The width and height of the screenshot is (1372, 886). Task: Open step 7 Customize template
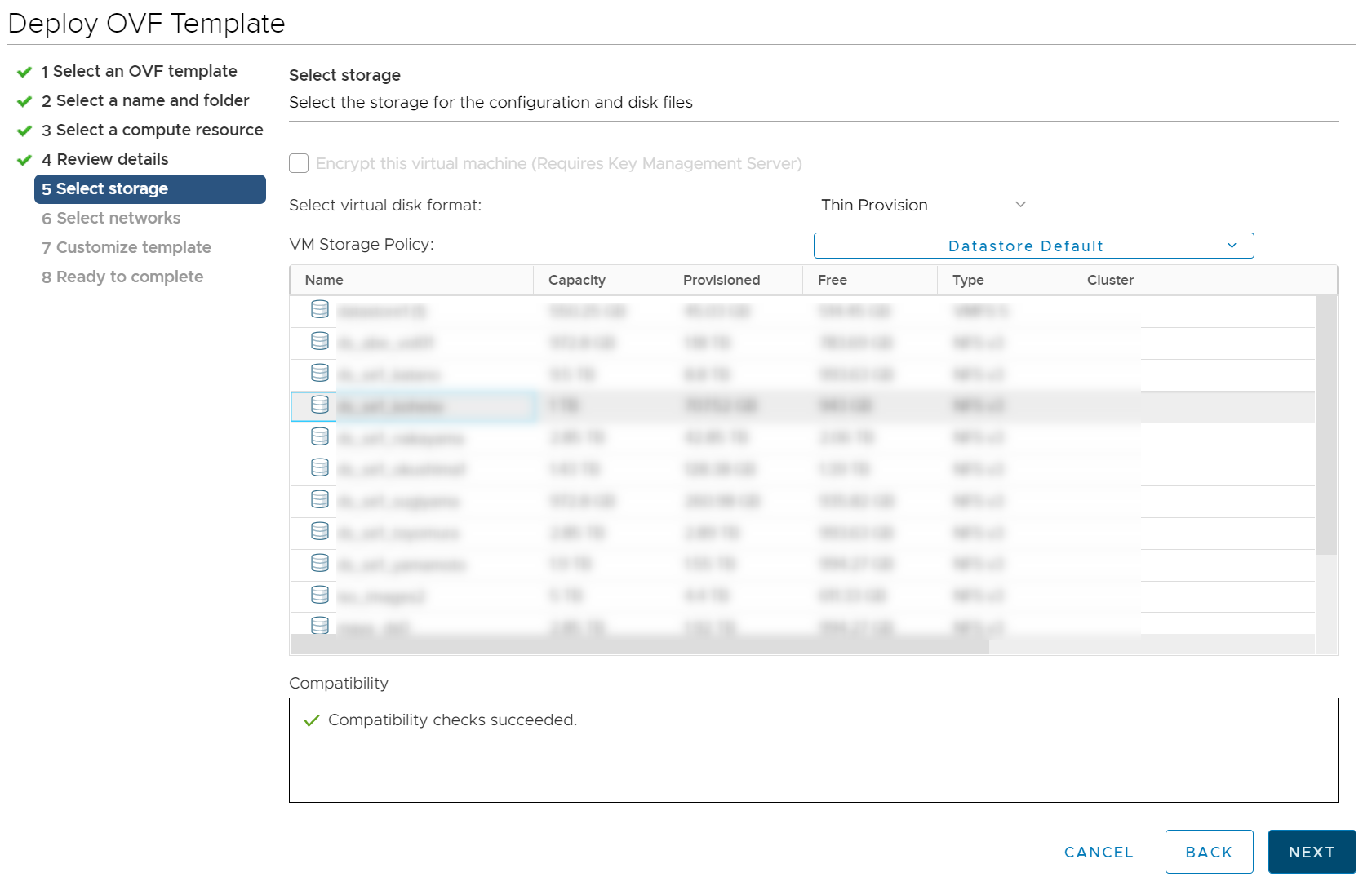point(126,247)
